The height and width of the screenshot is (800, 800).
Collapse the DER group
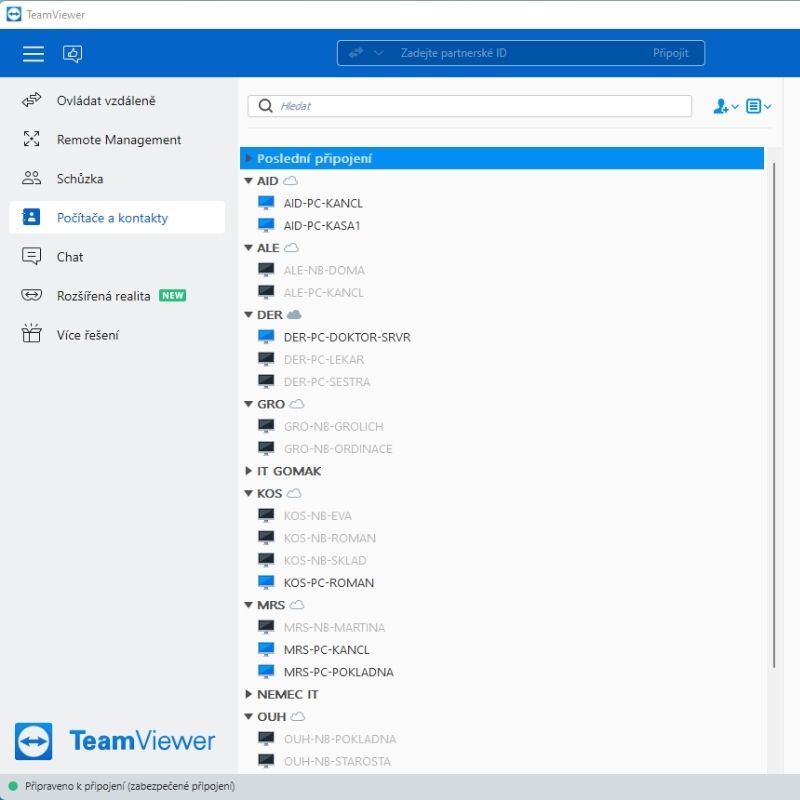[x=248, y=315]
